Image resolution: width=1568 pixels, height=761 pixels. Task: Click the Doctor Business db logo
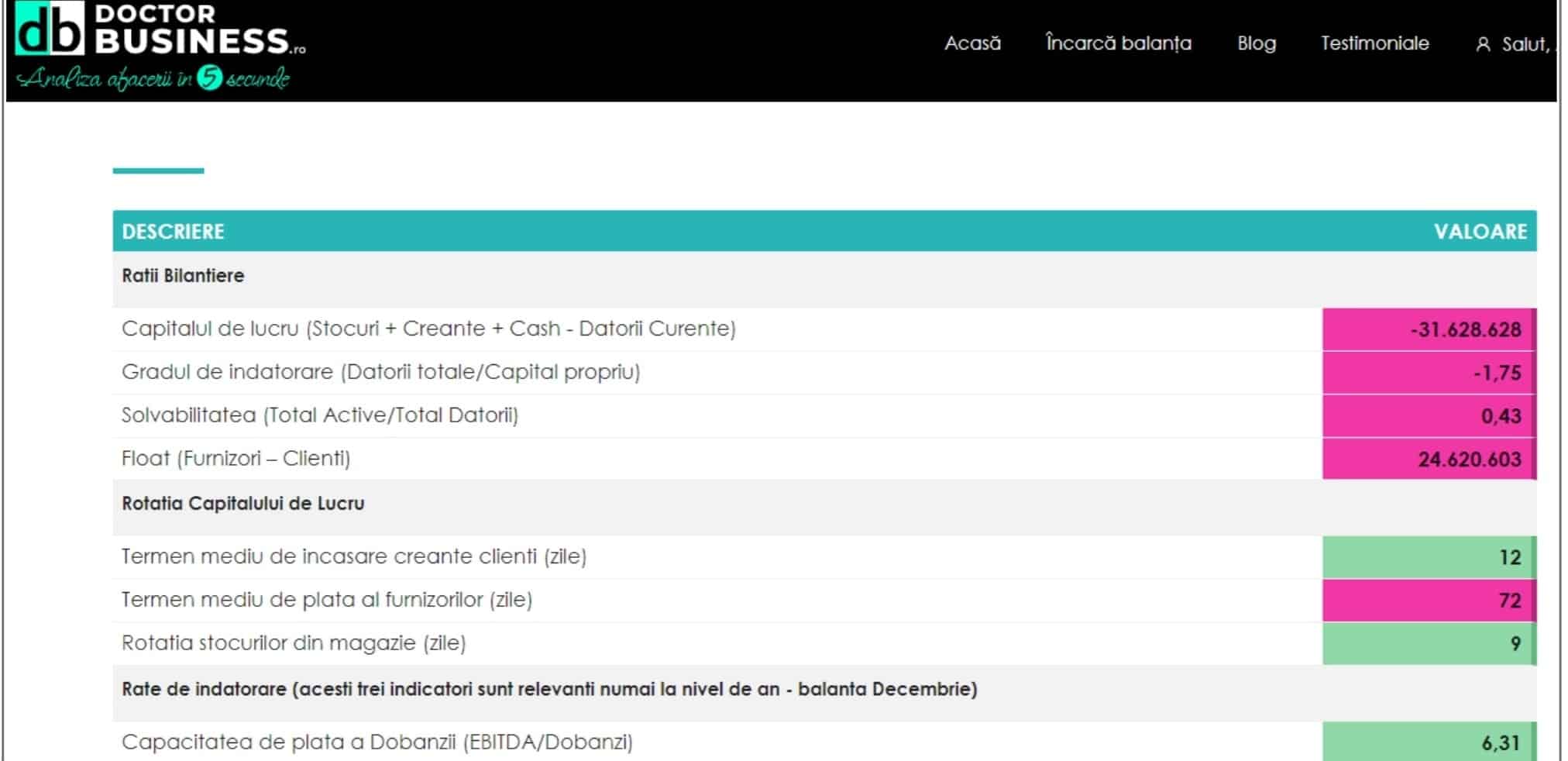(x=50, y=29)
